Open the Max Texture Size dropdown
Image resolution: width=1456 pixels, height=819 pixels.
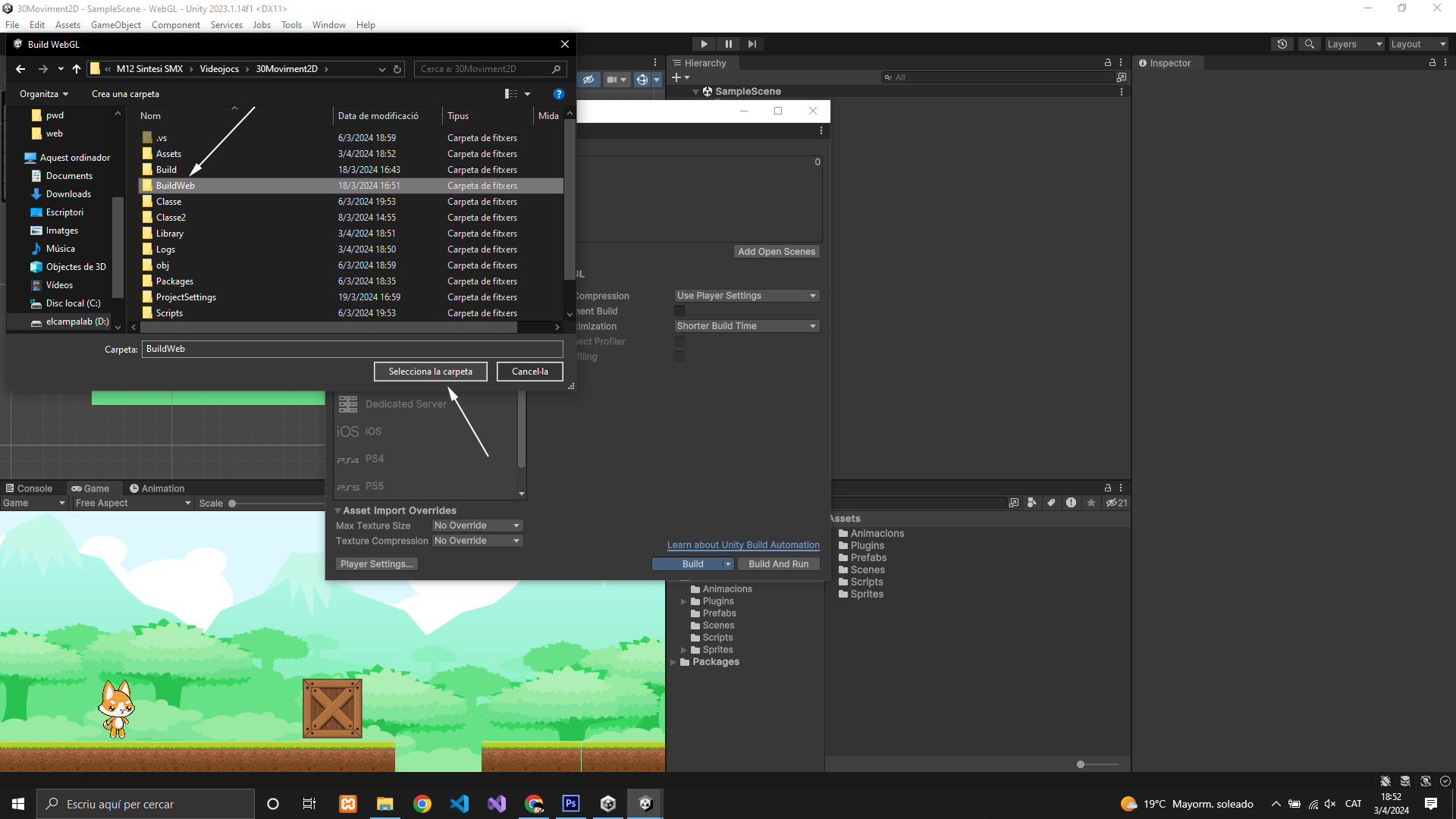[x=477, y=526]
